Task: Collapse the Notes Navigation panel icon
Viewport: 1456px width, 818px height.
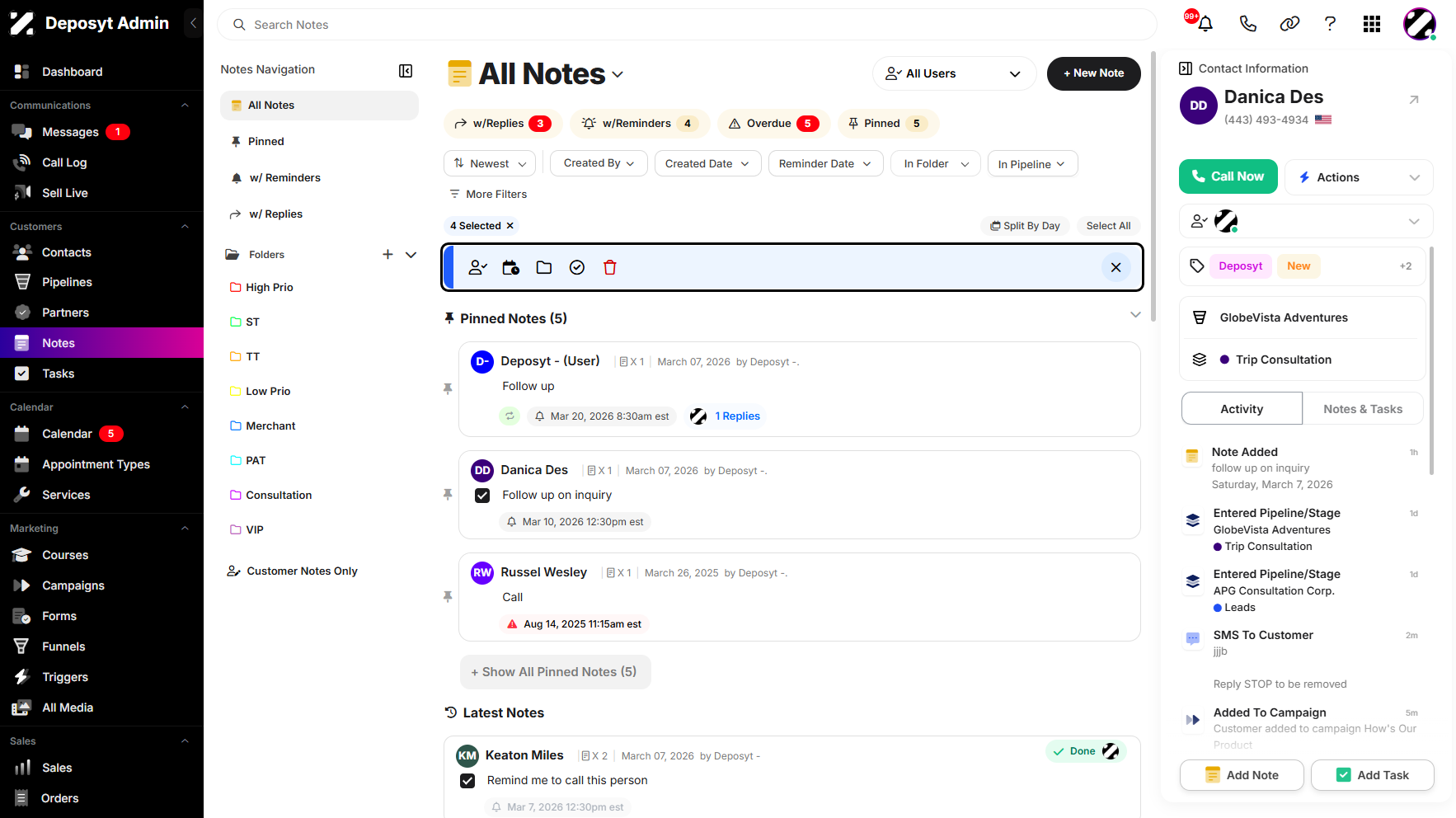Action: click(x=406, y=71)
